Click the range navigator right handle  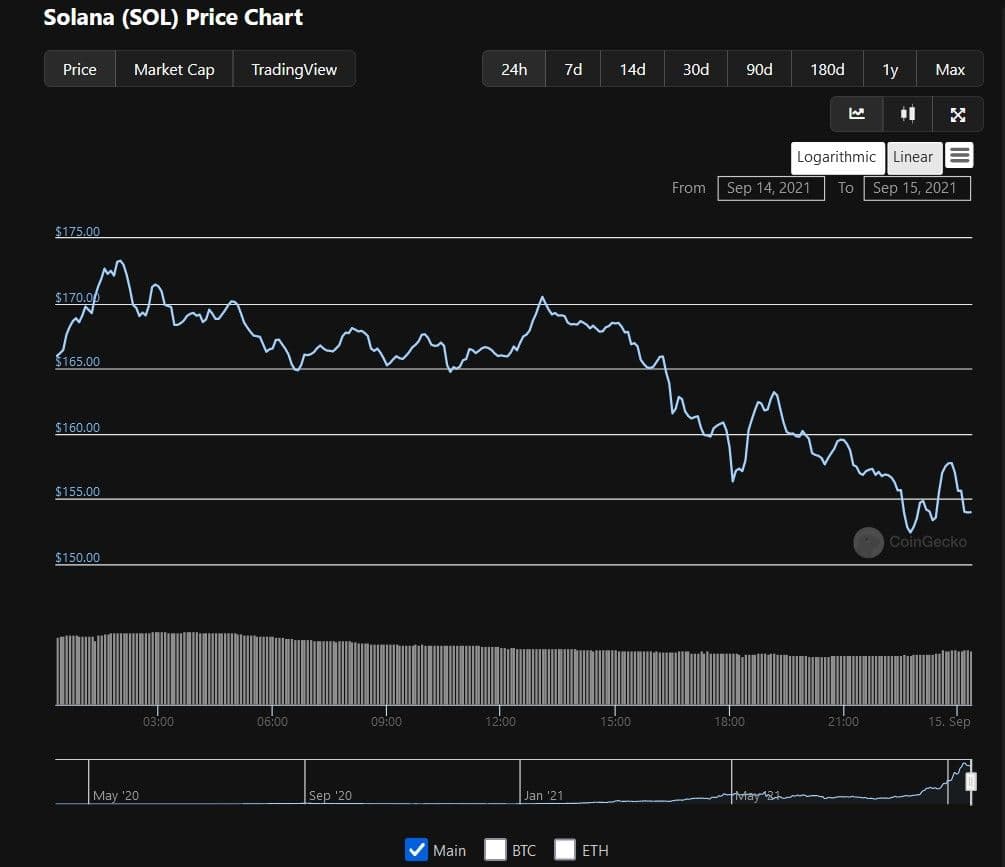[x=970, y=782]
